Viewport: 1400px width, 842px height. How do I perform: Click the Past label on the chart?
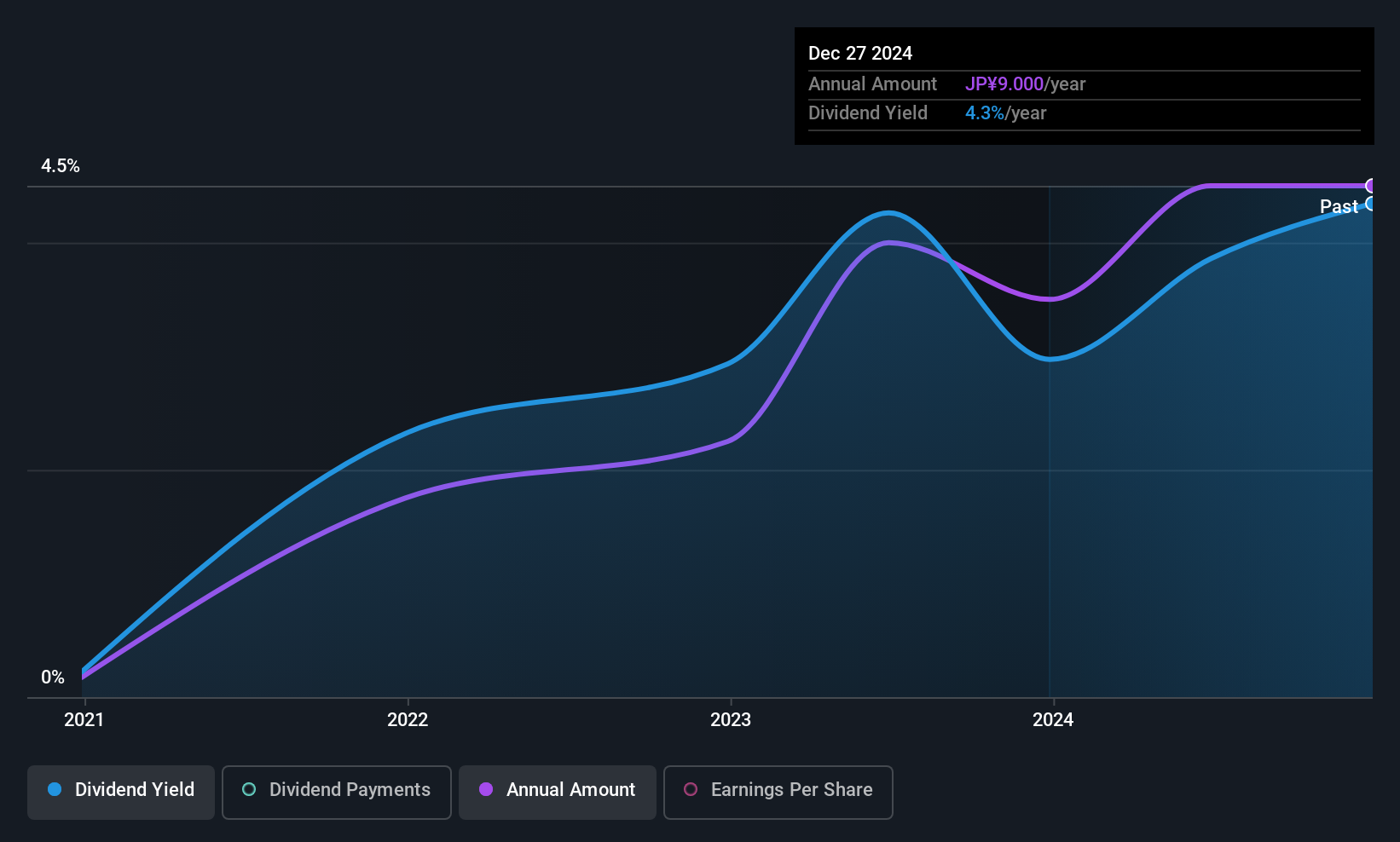[x=1339, y=206]
